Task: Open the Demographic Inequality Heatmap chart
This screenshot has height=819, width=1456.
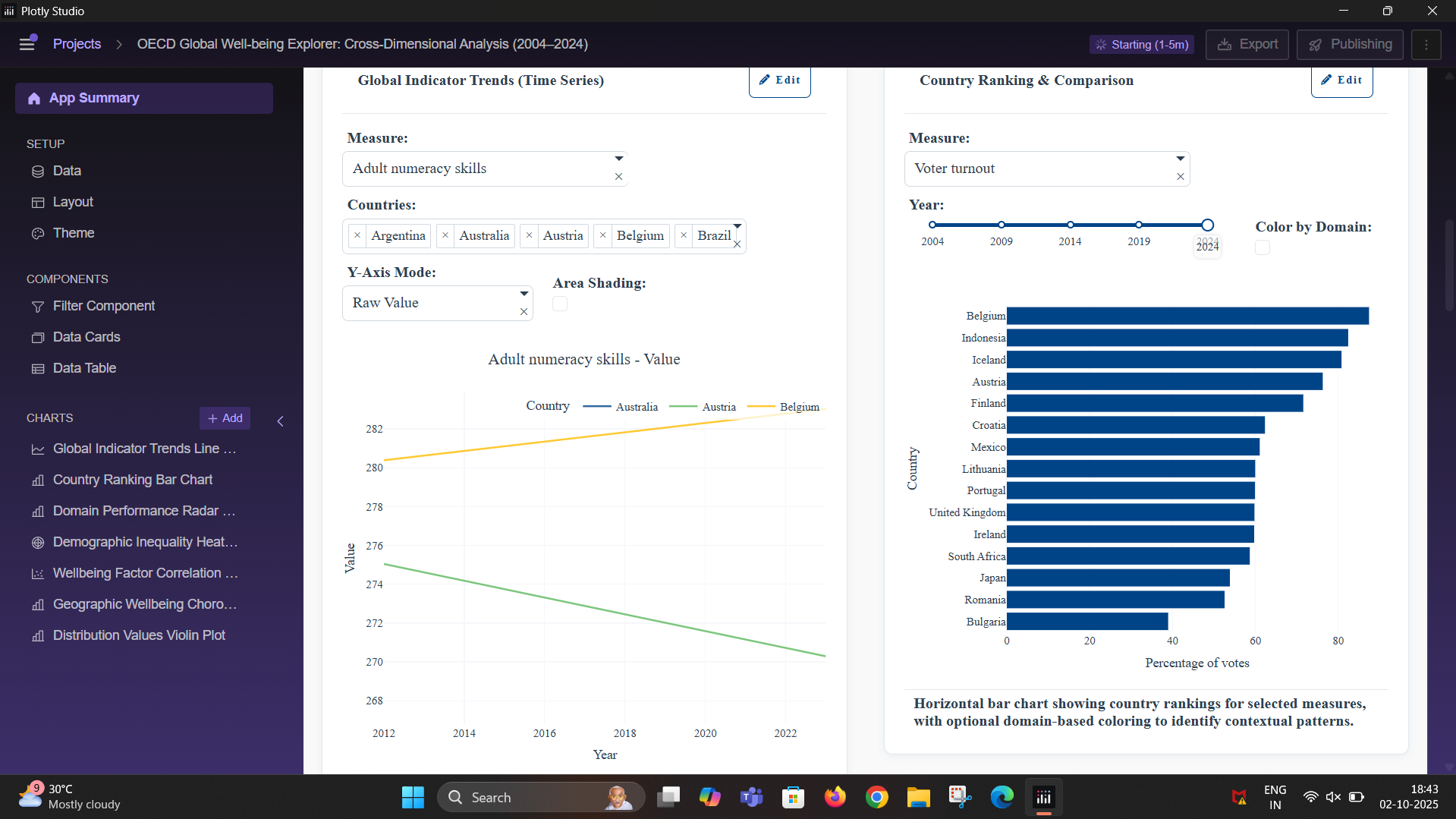Action: point(144,542)
